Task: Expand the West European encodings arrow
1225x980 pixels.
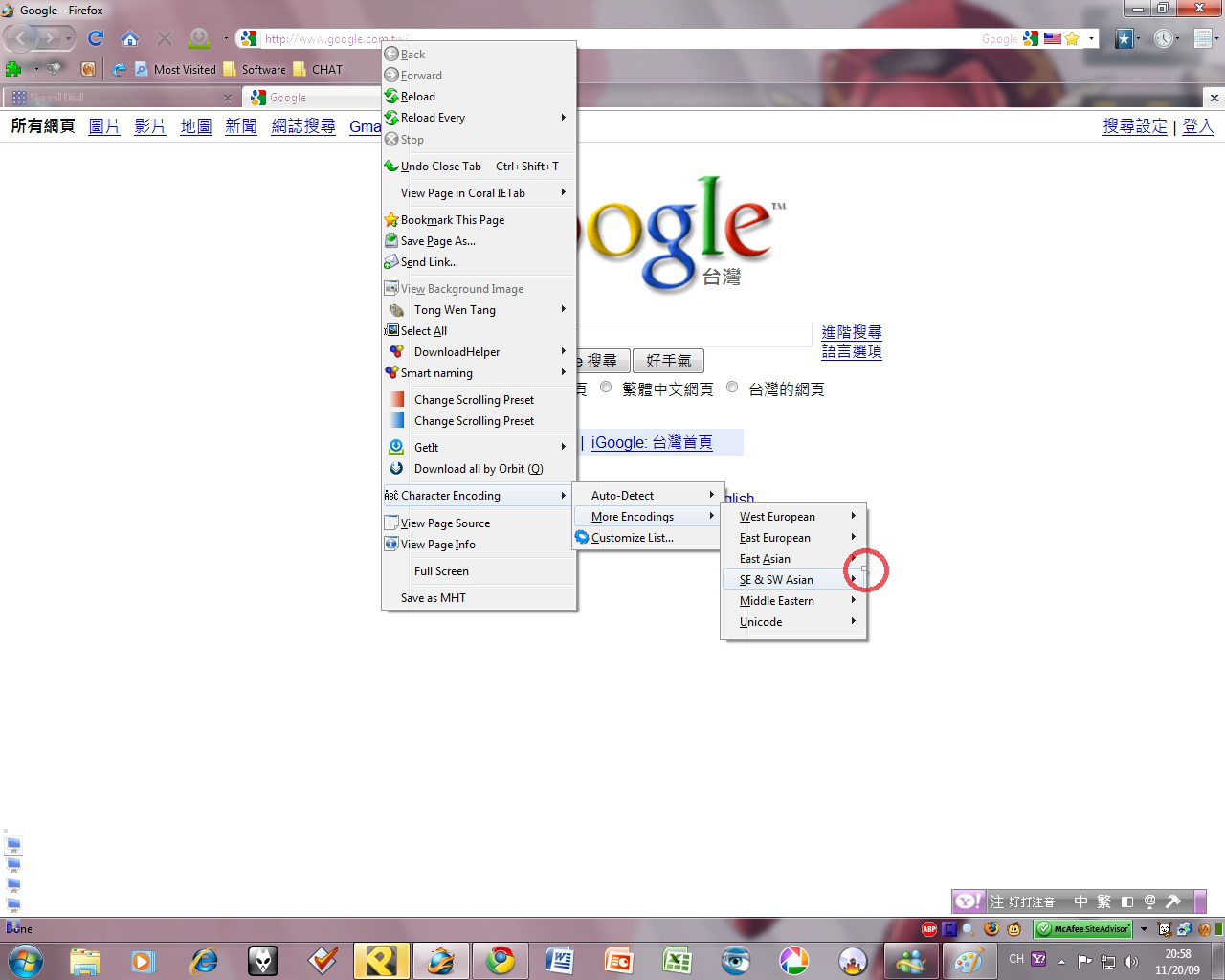Action: pyautogui.click(x=854, y=516)
